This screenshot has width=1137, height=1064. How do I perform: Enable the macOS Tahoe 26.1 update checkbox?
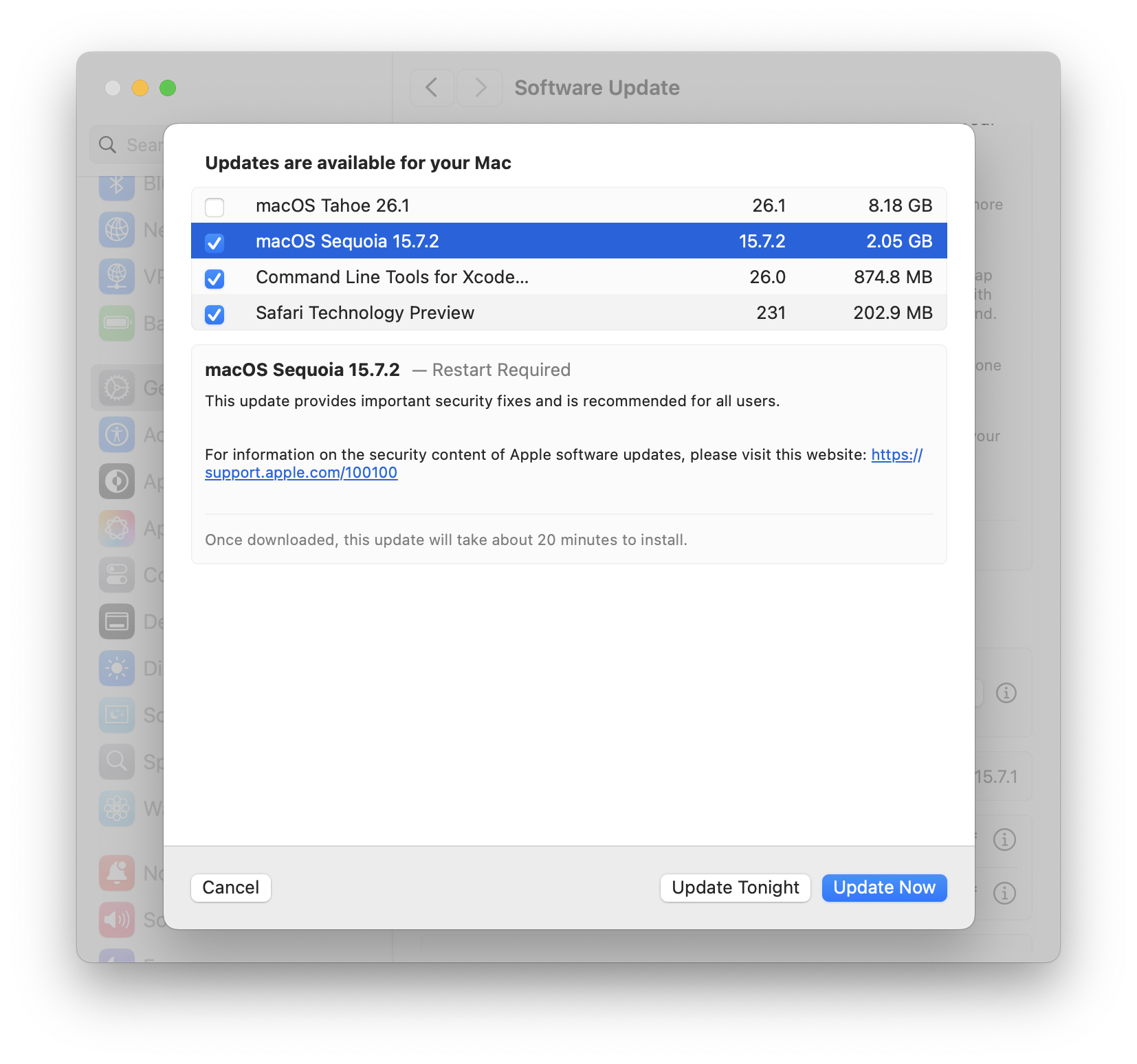click(x=214, y=206)
